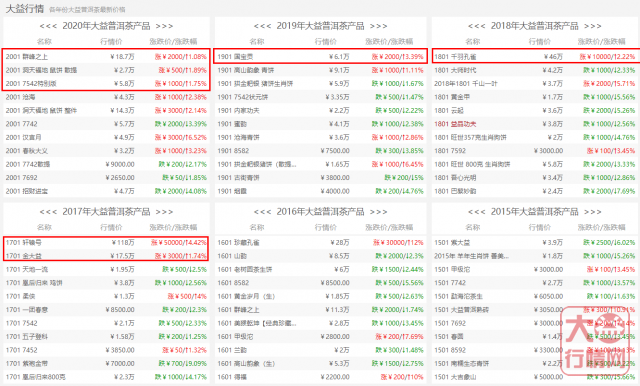Select the 1601 8582 product row
The height and width of the screenshot is (386, 640).
(320, 283)
